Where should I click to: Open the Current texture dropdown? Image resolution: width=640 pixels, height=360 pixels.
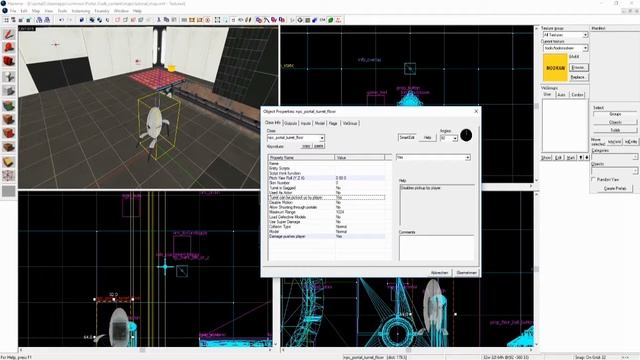point(585,48)
